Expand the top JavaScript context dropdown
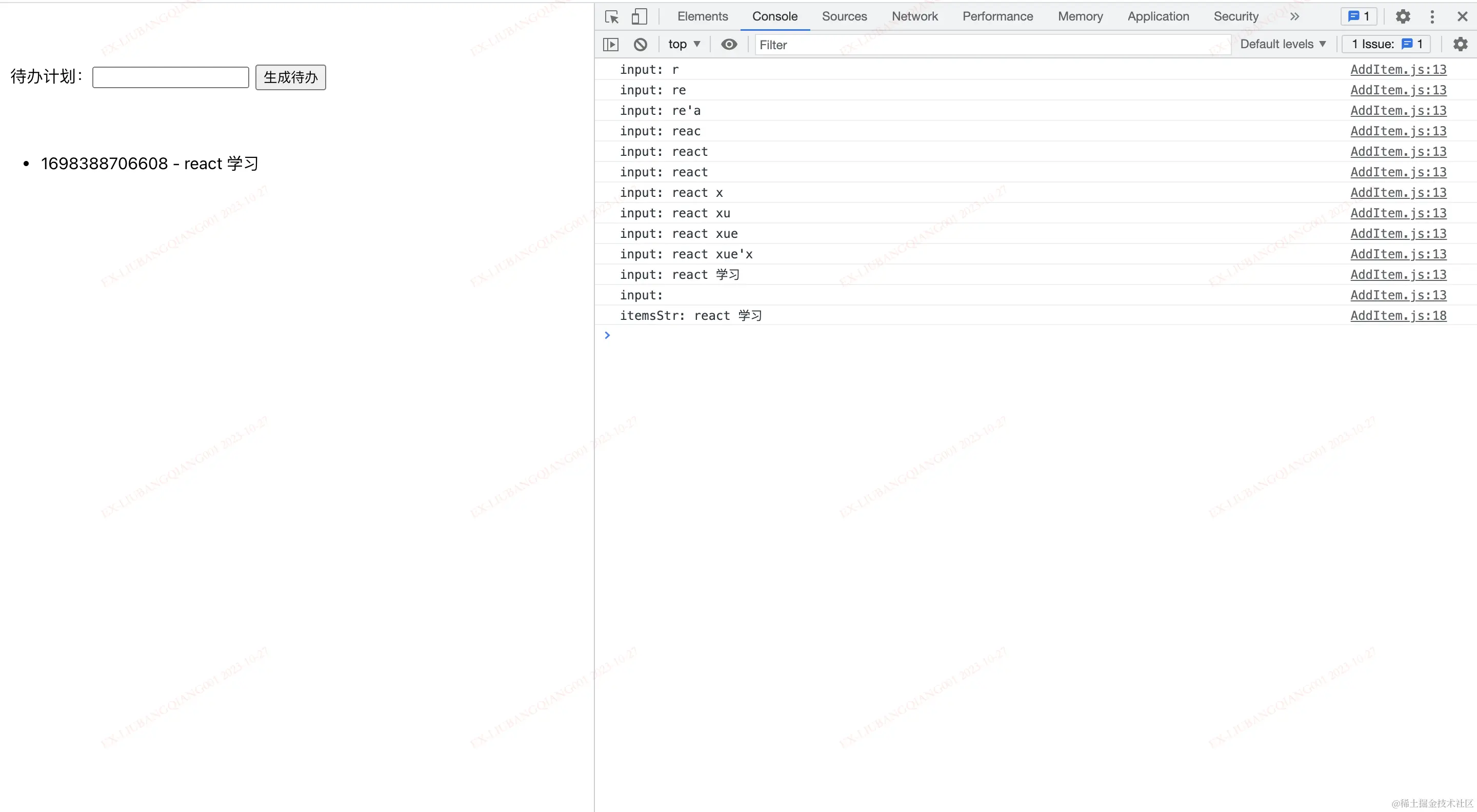This screenshot has height=812, width=1477. [x=684, y=44]
